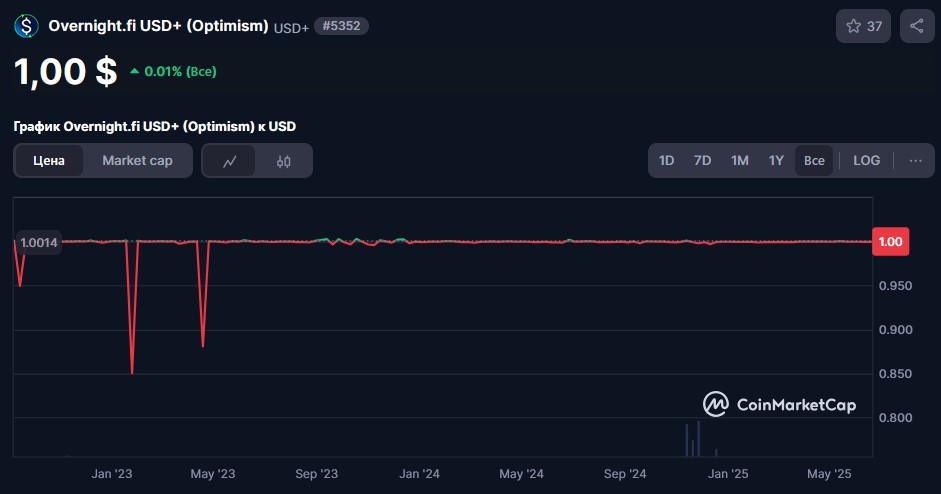941x494 pixels.
Task: Click the USD+ ticker symbol
Action: pyautogui.click(x=291, y=28)
